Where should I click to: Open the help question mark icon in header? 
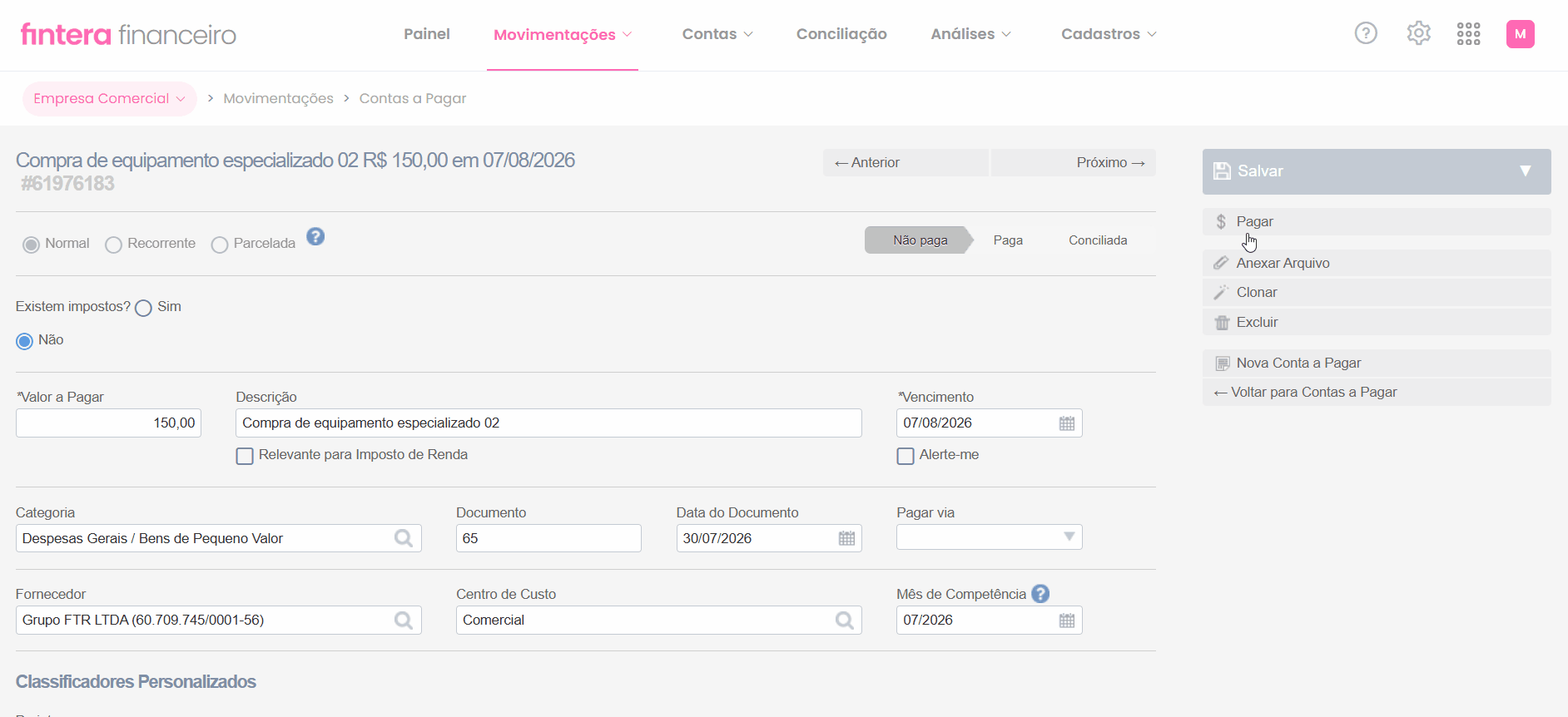click(1366, 33)
